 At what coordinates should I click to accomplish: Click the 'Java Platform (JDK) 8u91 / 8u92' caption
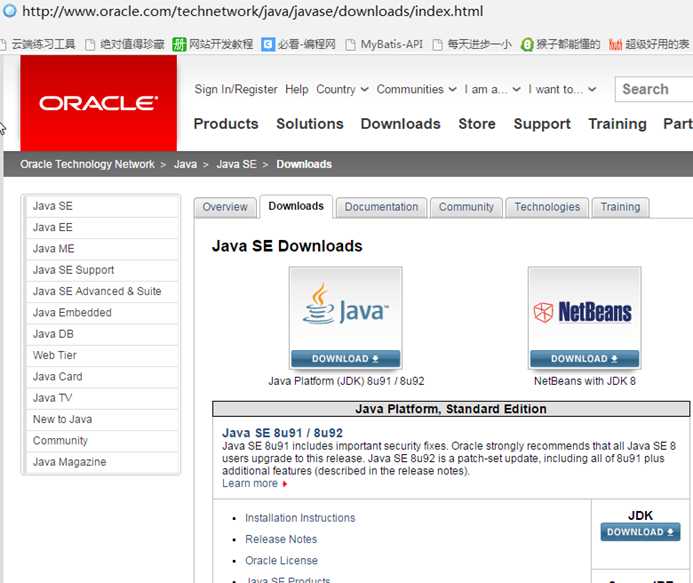coord(346,381)
